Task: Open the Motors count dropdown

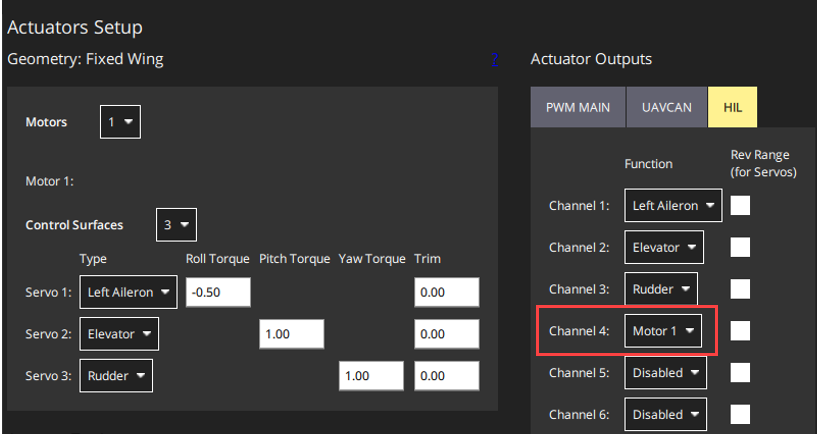Action: pyautogui.click(x=120, y=122)
